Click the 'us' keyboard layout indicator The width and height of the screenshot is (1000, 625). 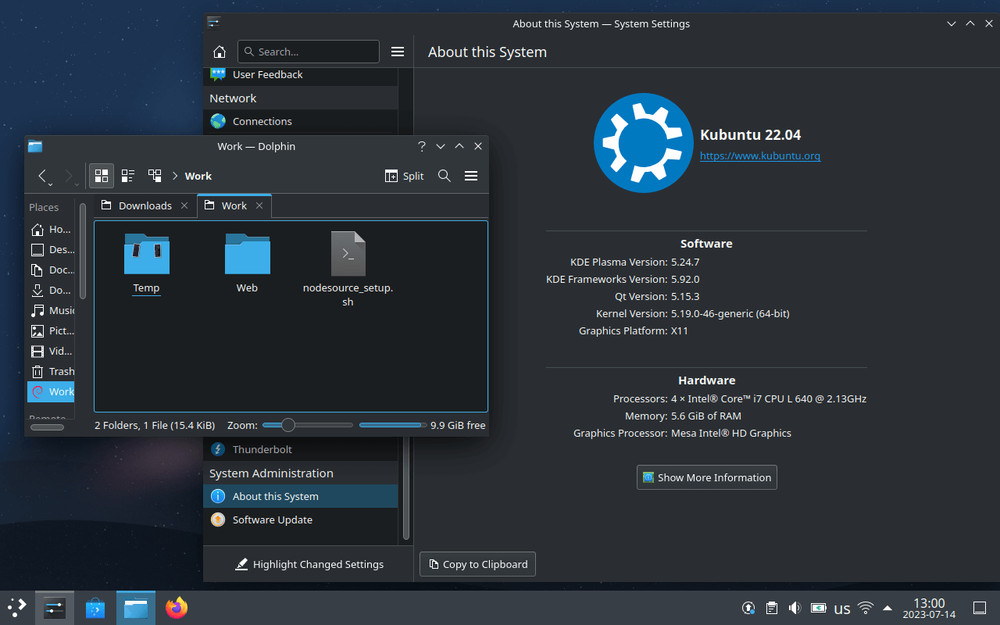tap(842, 609)
